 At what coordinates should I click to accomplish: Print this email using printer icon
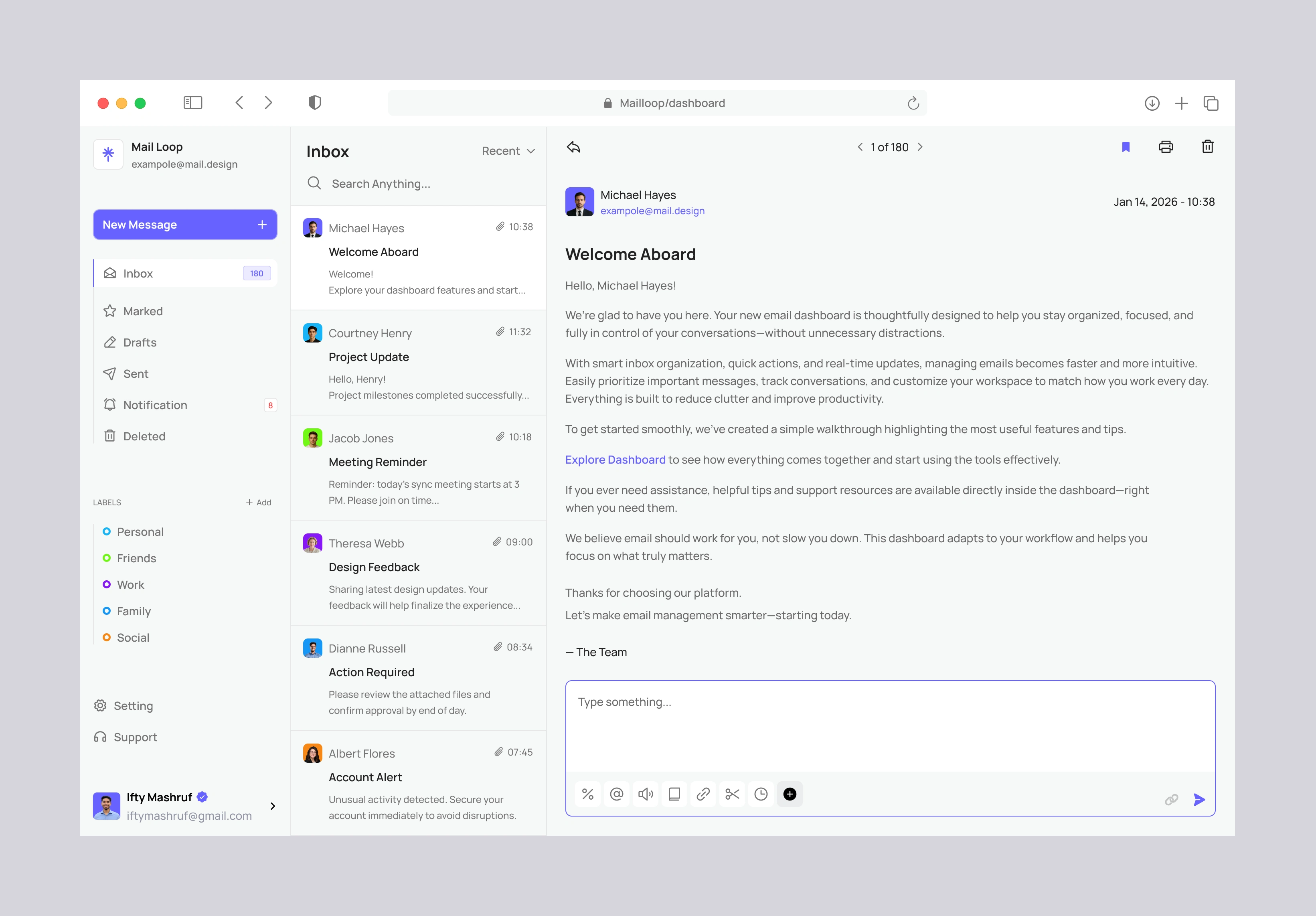click(x=1165, y=147)
